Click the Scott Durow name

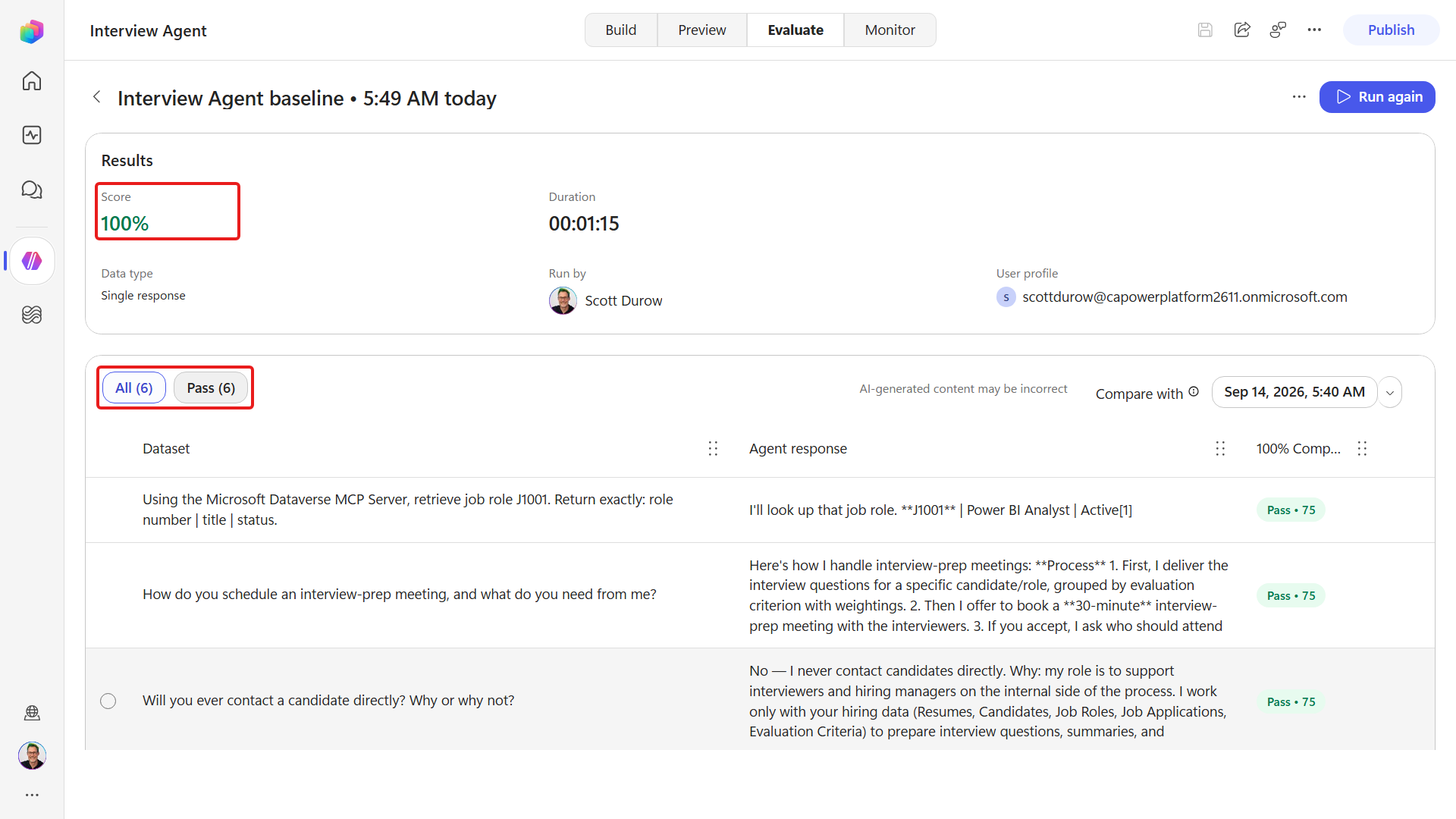point(623,301)
